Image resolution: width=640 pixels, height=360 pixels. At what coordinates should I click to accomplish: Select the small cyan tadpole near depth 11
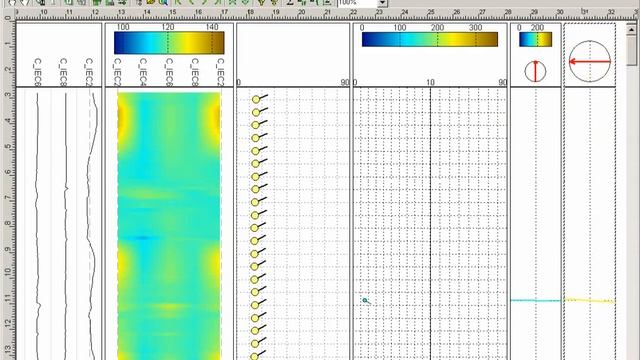point(365,301)
